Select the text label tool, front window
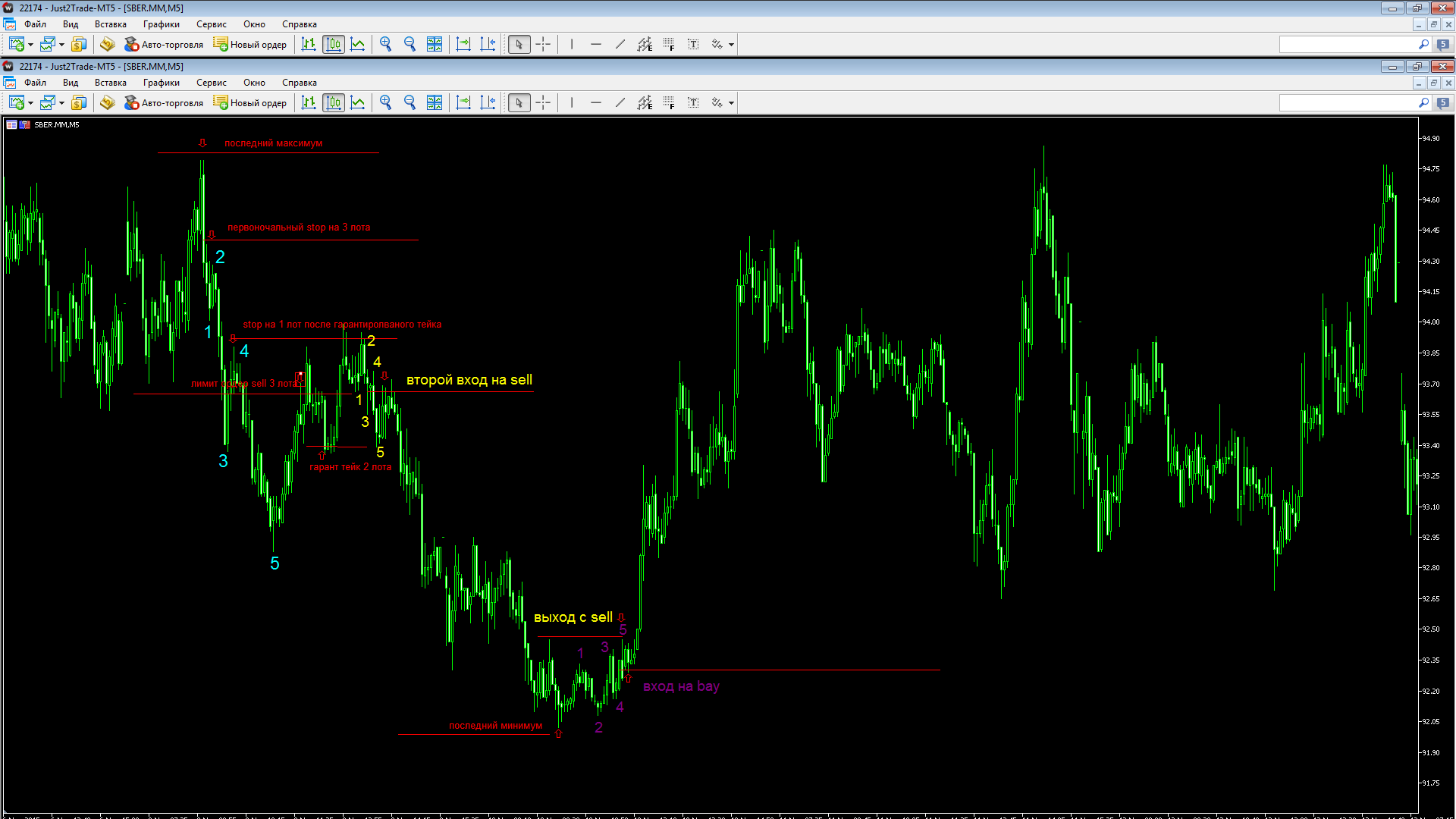Screen dimensions: 1456x819 pyautogui.click(x=693, y=103)
